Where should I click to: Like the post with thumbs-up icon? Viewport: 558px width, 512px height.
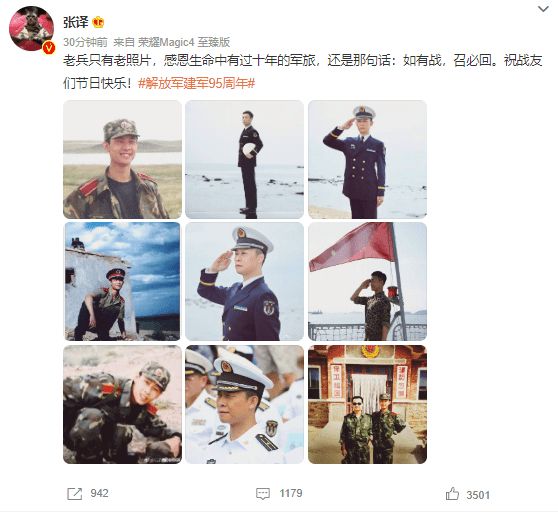452,494
